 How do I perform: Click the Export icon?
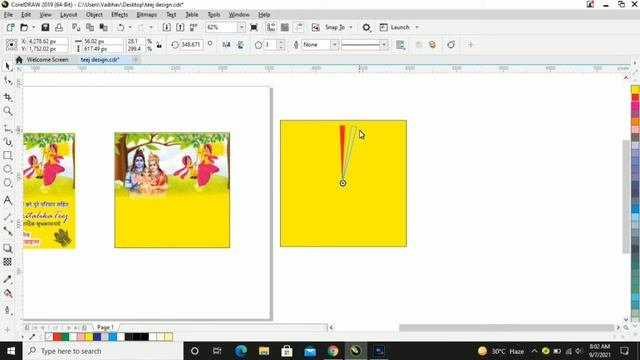click(180, 27)
